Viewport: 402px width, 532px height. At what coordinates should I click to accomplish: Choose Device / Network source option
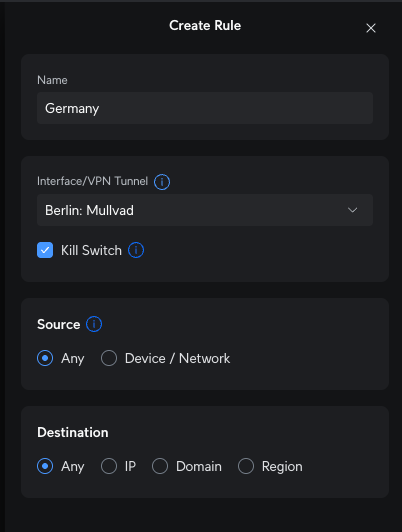109,358
